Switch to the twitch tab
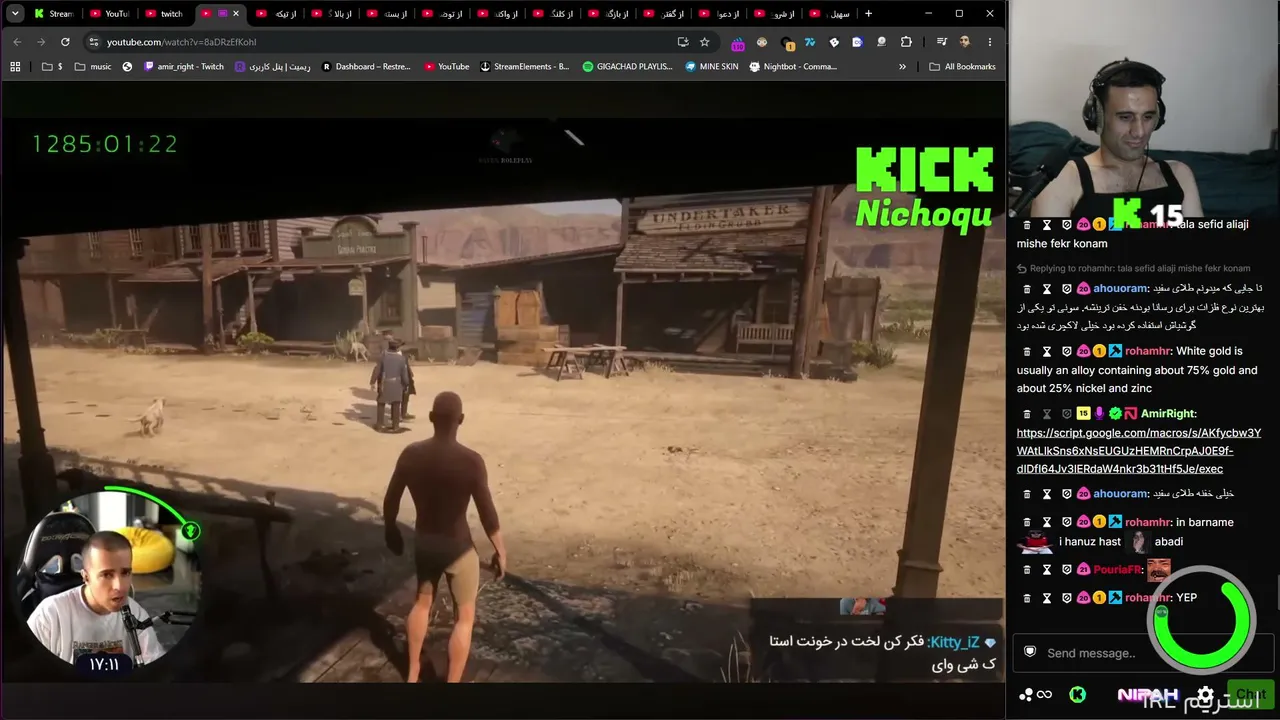Image resolution: width=1280 pixels, height=720 pixels. [164, 14]
